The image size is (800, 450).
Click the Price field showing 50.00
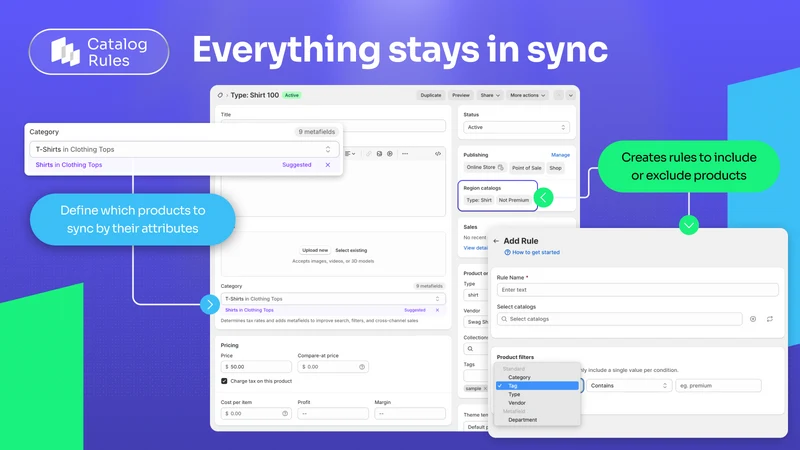click(x=256, y=367)
